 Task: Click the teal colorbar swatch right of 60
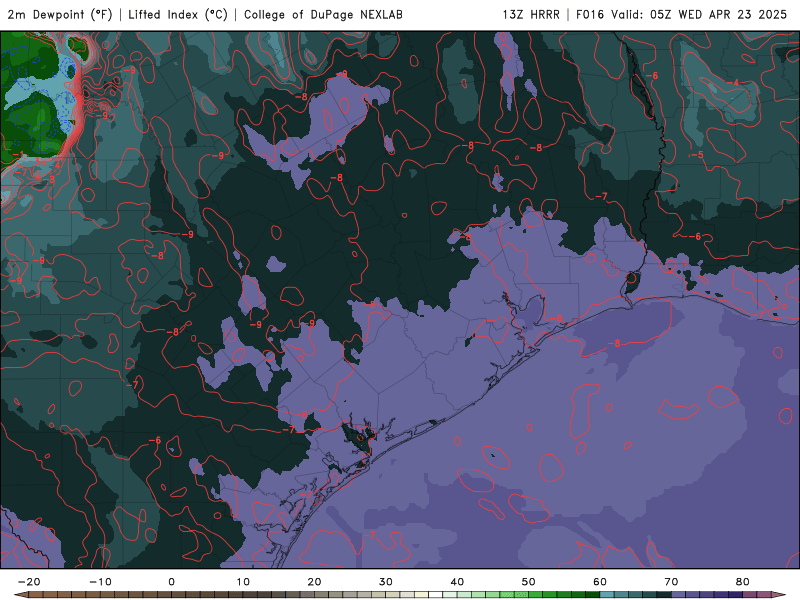607,594
